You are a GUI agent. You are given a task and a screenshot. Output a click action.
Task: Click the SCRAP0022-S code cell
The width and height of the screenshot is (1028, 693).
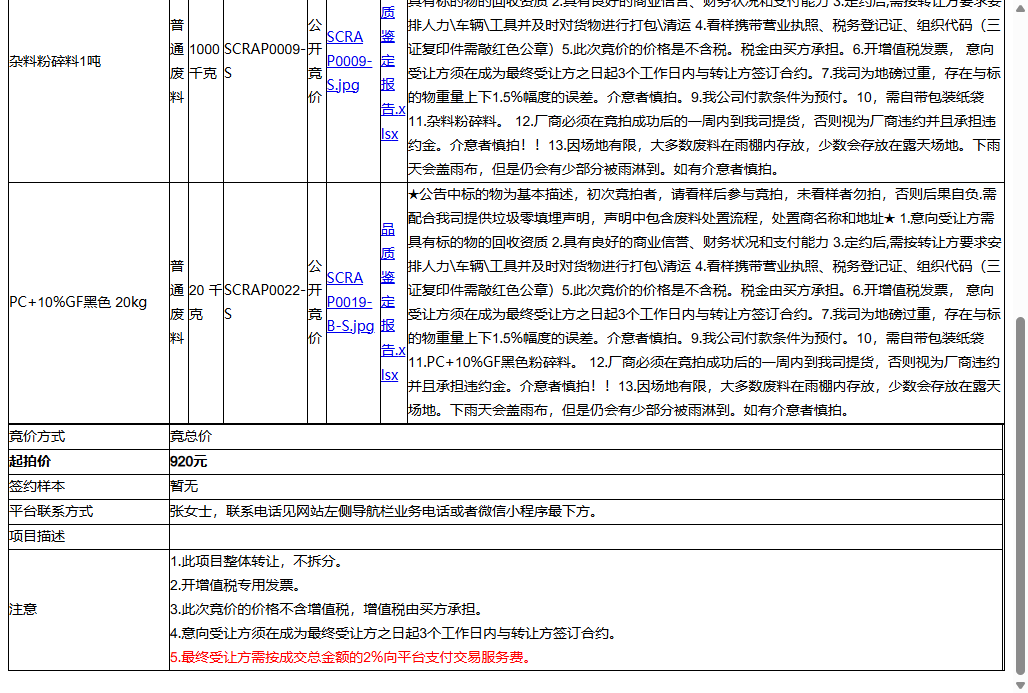[x=265, y=302]
